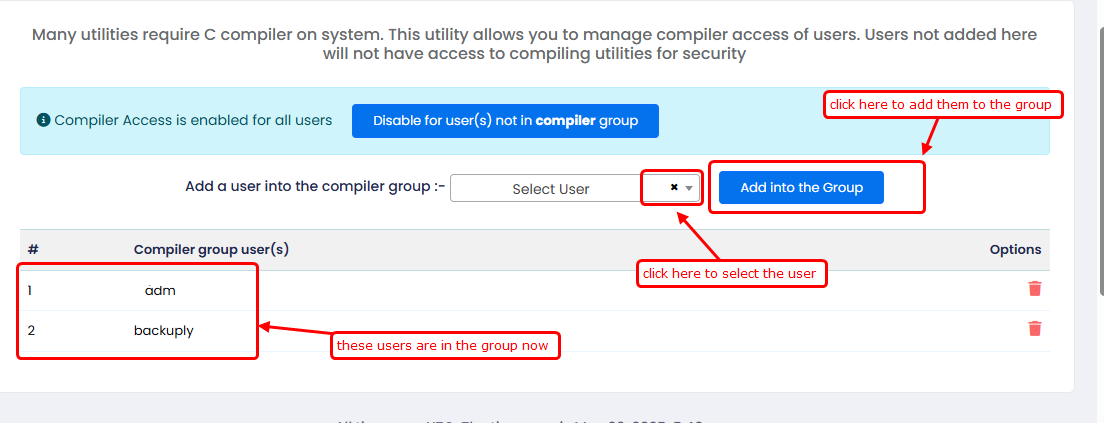
Task: Click the Options column header
Action: (1015, 249)
